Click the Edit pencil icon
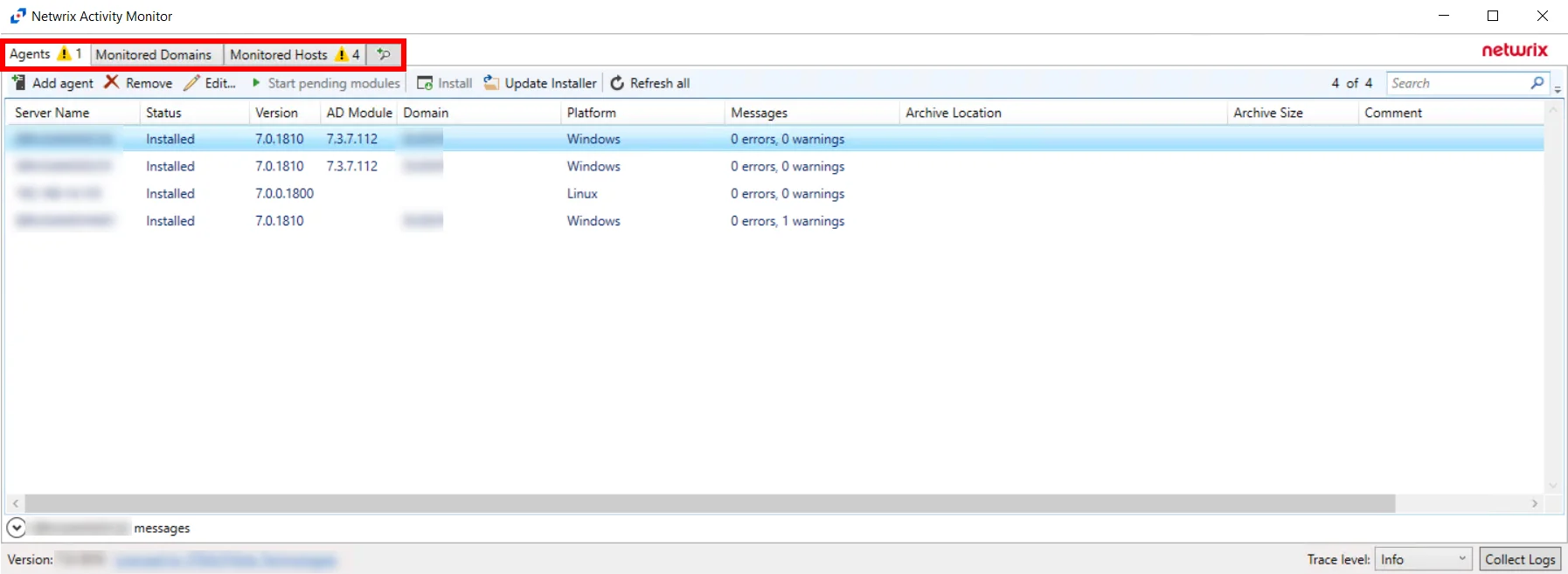This screenshot has width=1568, height=574. pos(191,83)
